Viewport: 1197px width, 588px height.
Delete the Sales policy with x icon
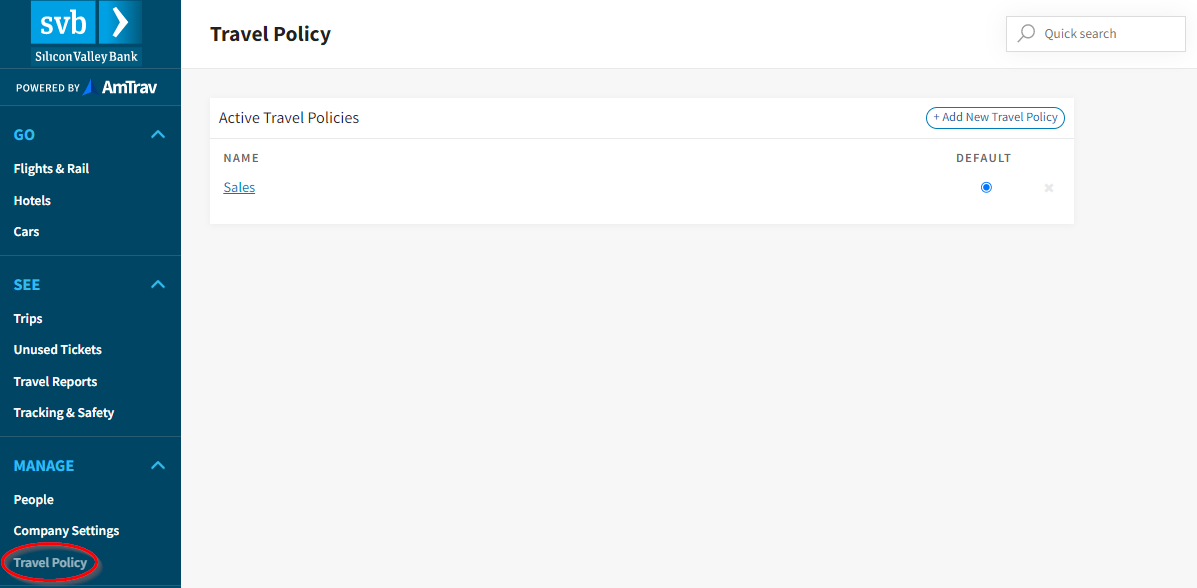(x=1049, y=188)
